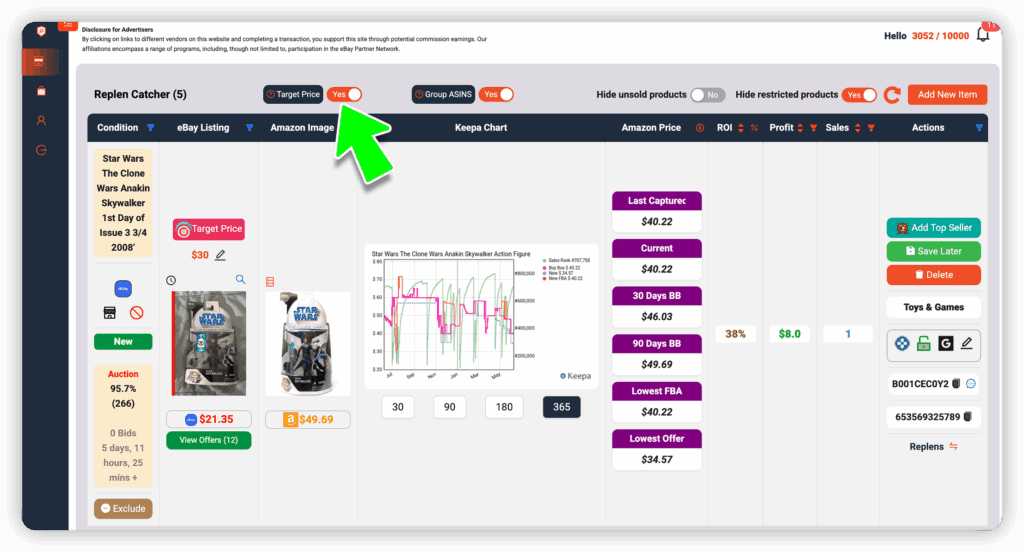Click the Save Later button
1024x552 pixels.
coord(933,251)
